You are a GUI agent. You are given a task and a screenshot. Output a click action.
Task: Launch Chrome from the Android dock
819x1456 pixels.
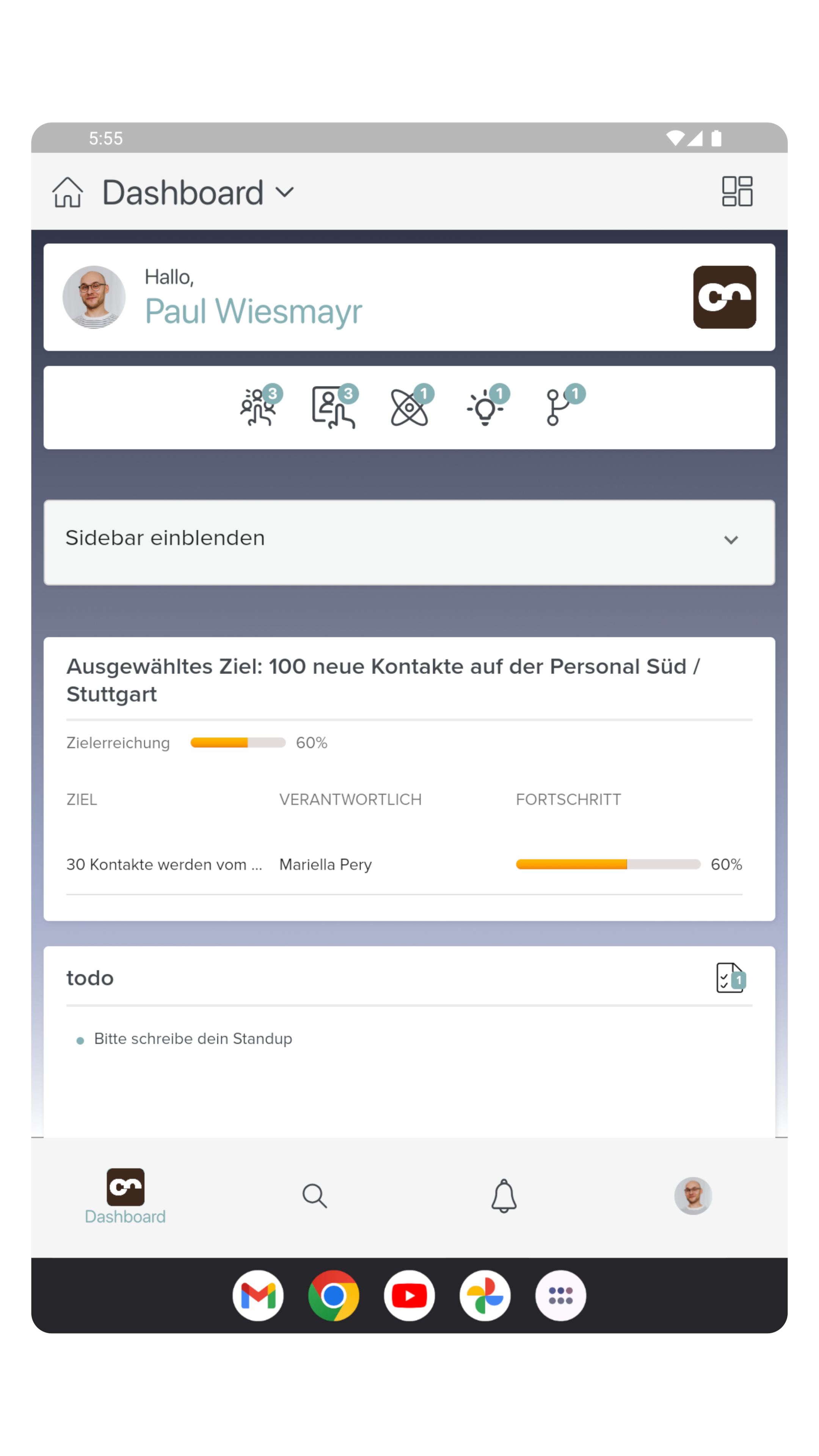334,1296
